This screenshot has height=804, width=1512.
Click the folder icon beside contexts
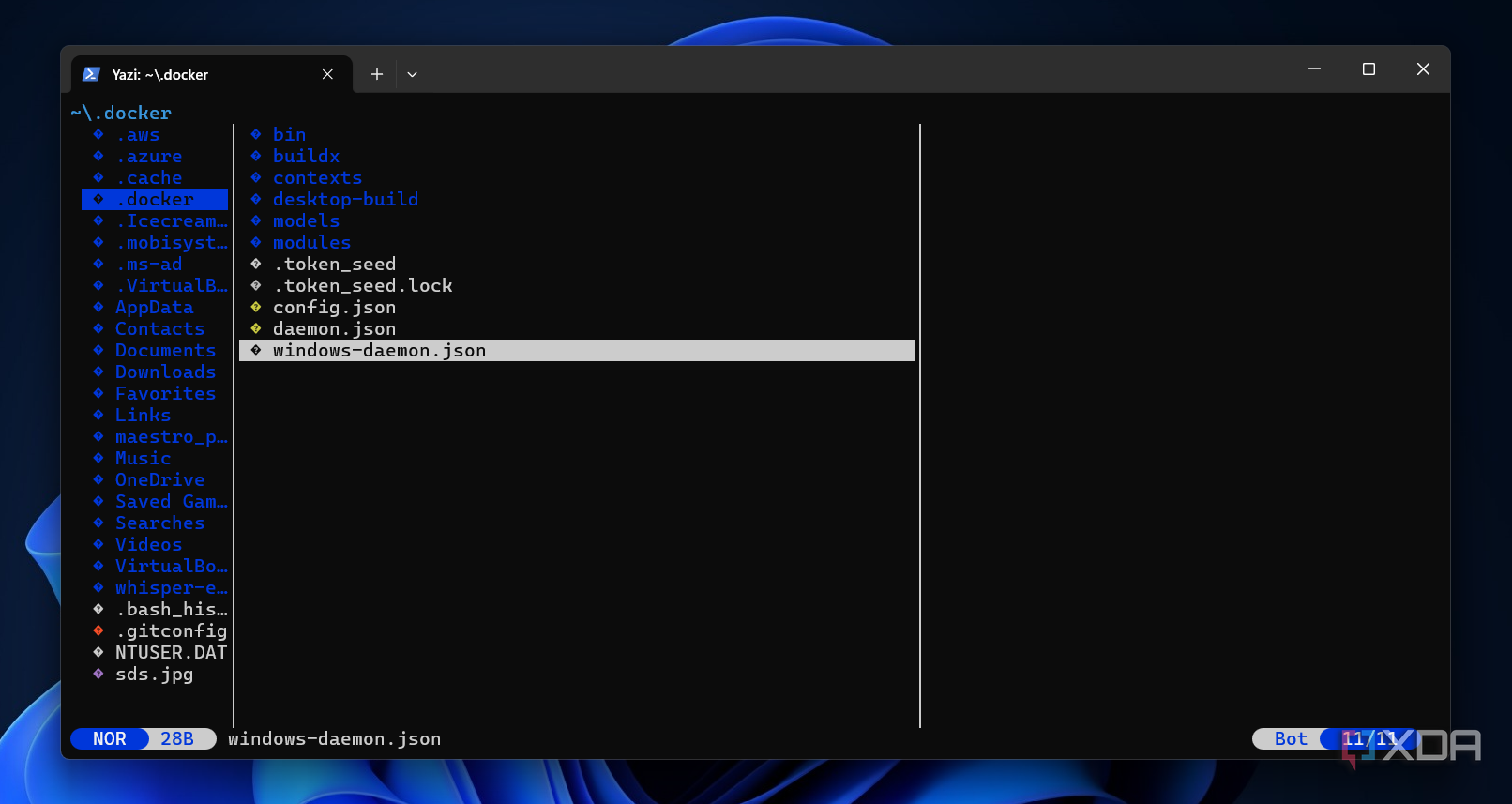tap(256, 177)
